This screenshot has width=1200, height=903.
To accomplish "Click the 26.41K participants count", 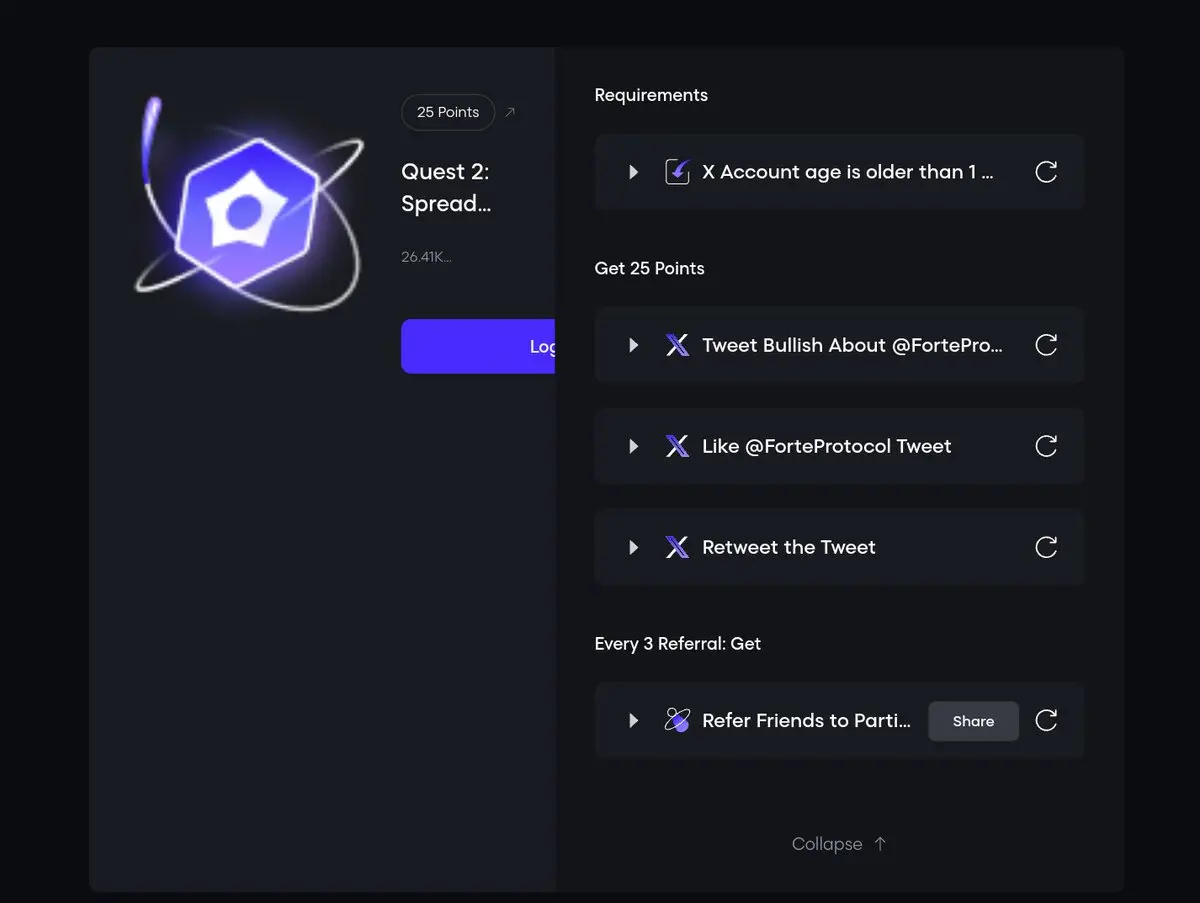I will (426, 257).
